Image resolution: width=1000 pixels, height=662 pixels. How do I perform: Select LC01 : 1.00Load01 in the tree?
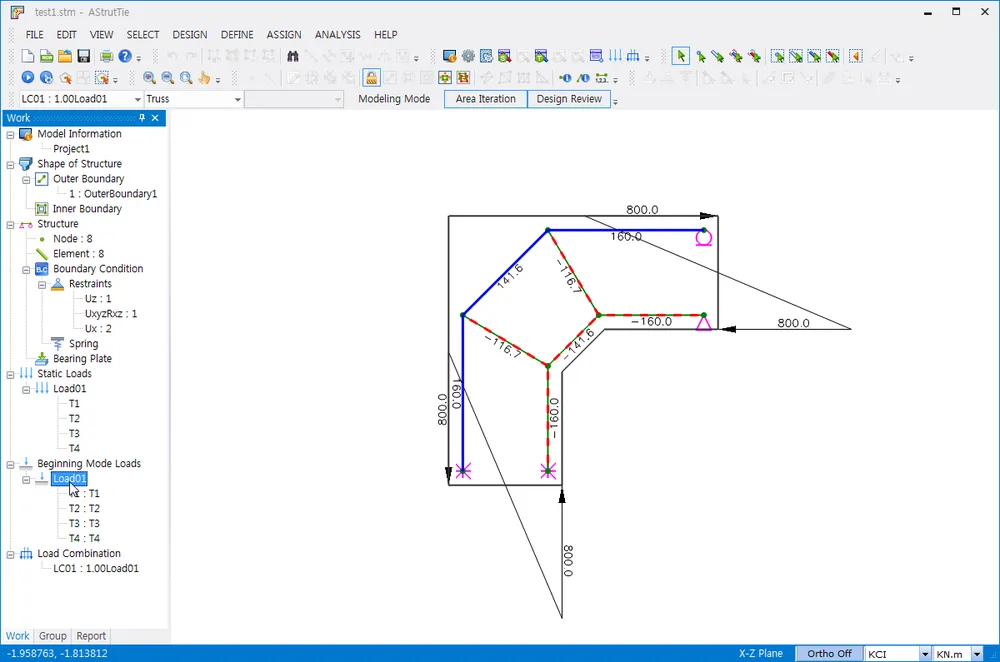coord(96,568)
